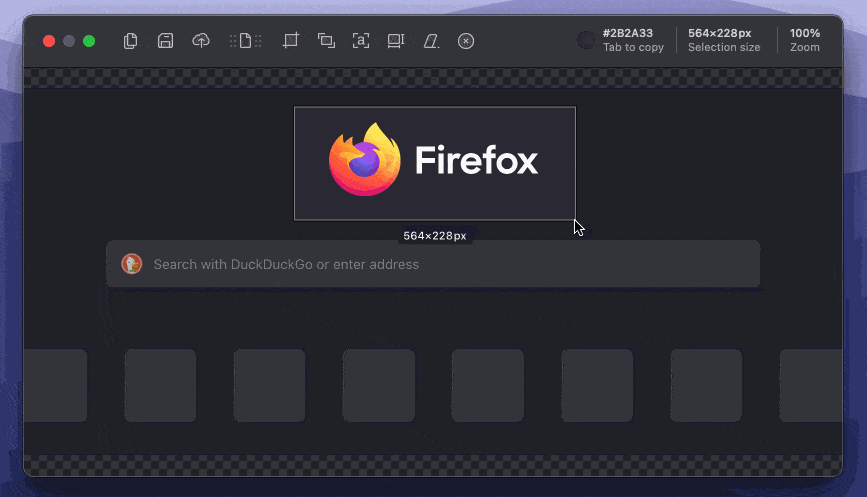Click the green macOS fullscreen button

tap(89, 41)
